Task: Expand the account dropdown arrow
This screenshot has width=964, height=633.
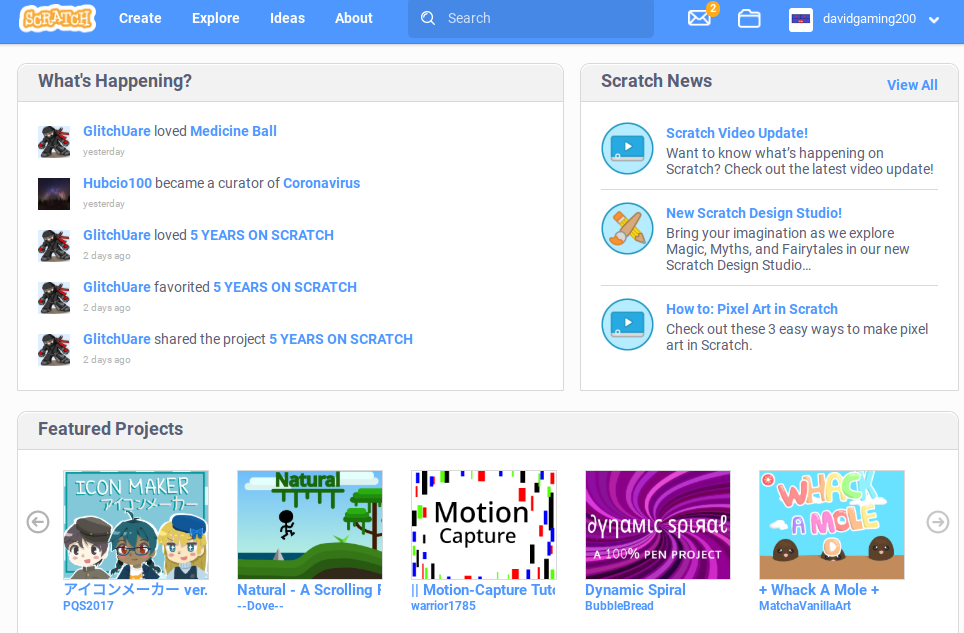Action: point(934,20)
